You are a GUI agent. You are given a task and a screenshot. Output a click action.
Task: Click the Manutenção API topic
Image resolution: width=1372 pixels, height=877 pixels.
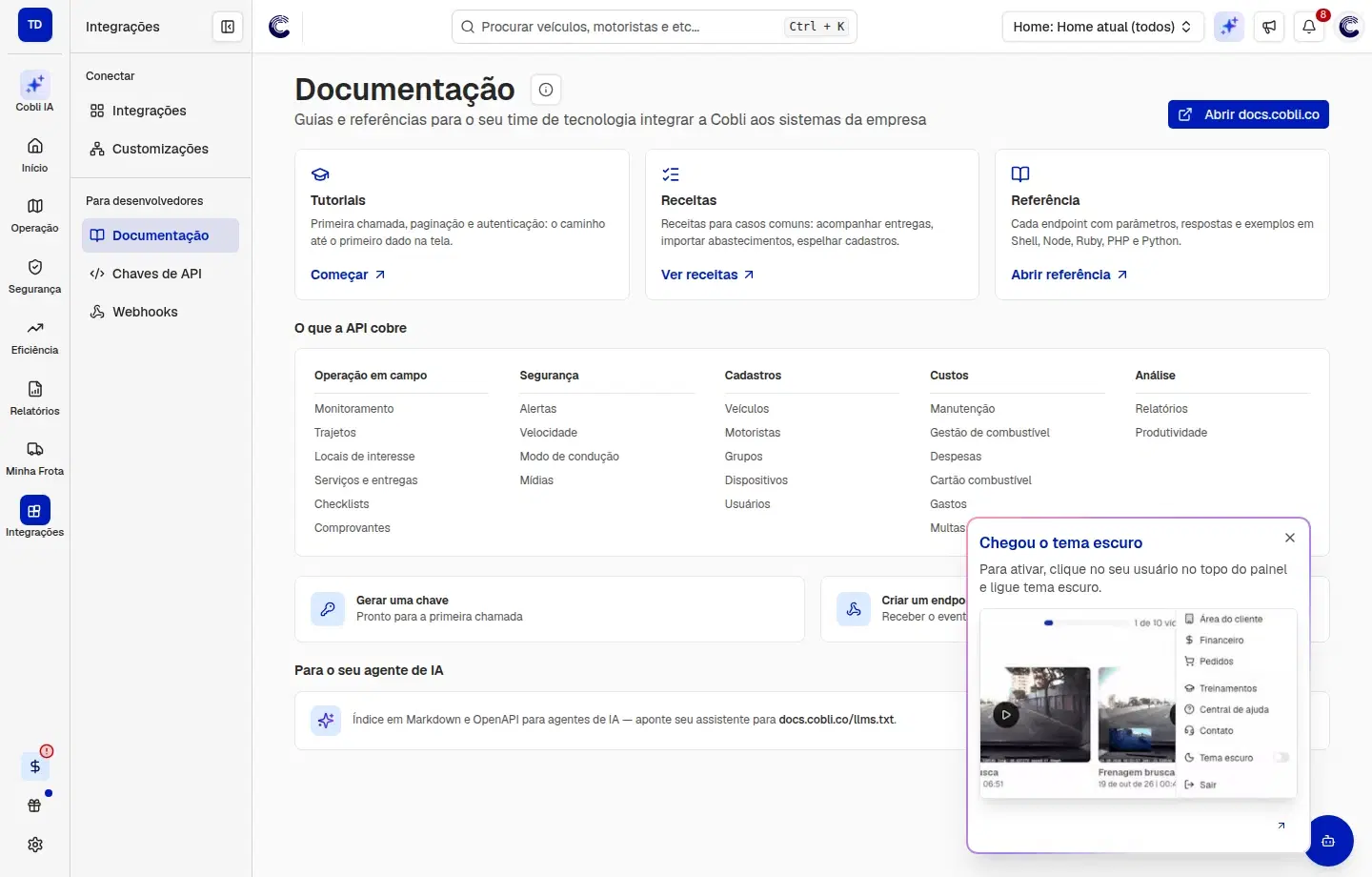click(962, 409)
